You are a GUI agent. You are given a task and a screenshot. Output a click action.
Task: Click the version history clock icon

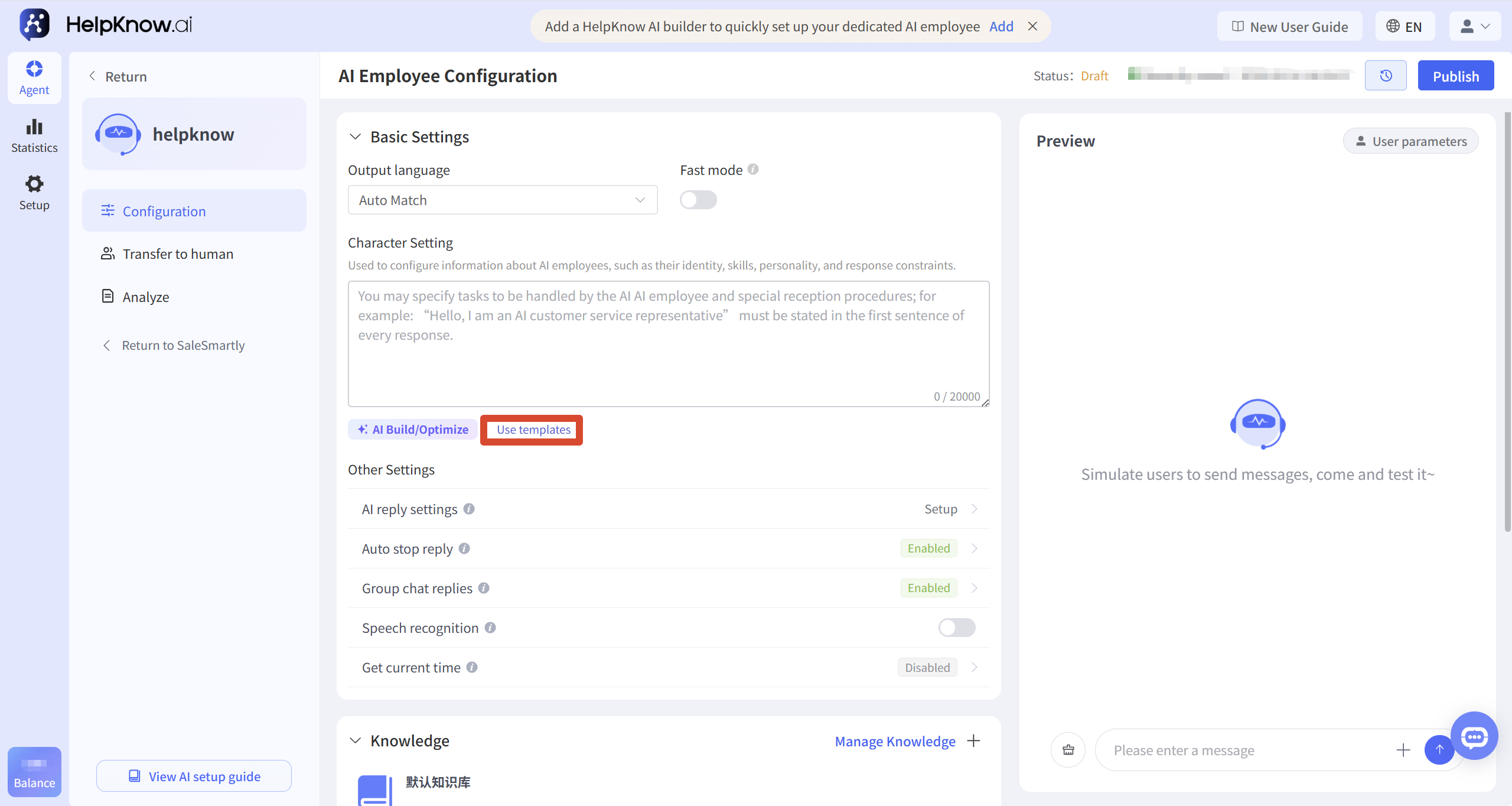point(1386,76)
